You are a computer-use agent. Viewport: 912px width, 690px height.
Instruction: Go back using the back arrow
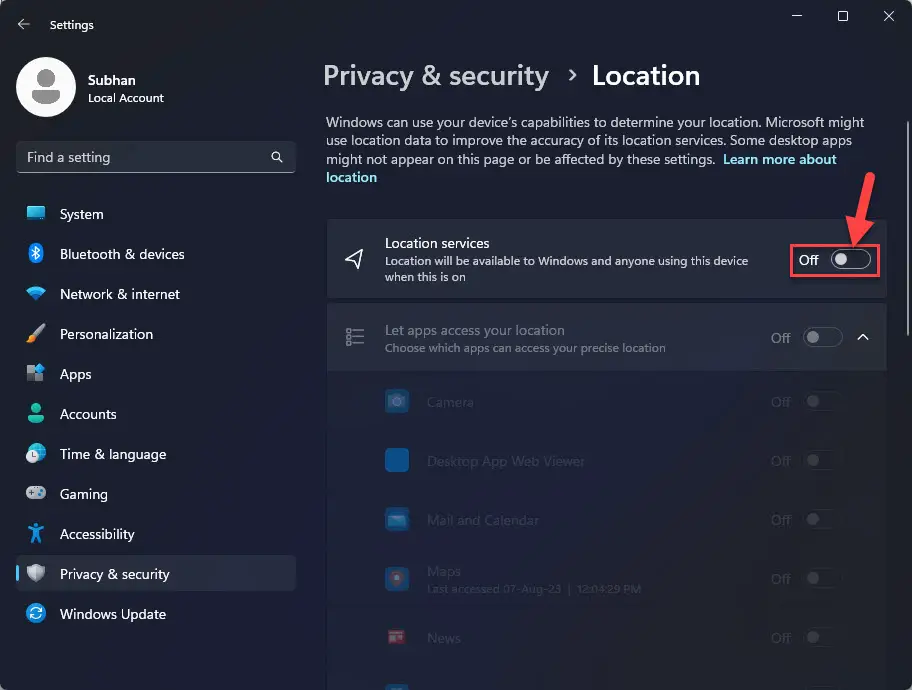tap(23, 24)
